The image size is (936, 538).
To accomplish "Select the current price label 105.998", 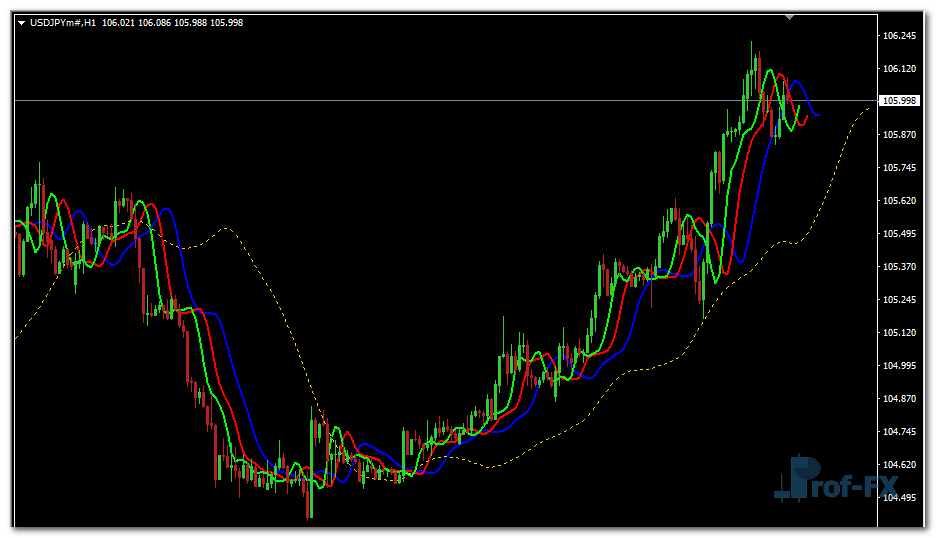I will tap(898, 101).
